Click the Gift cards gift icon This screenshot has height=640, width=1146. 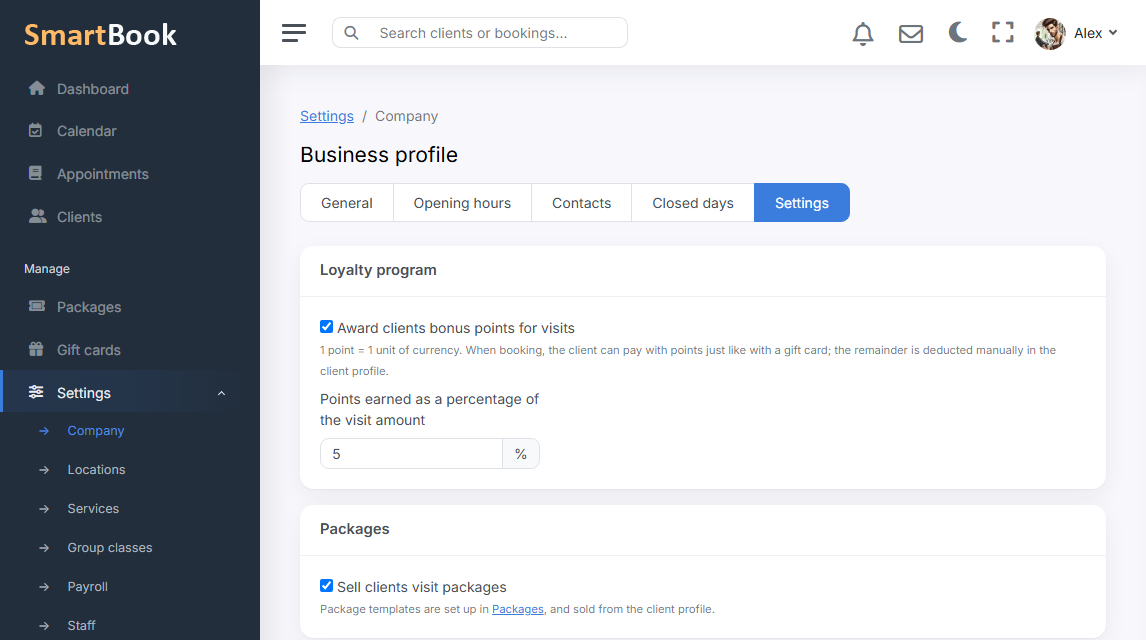(36, 349)
